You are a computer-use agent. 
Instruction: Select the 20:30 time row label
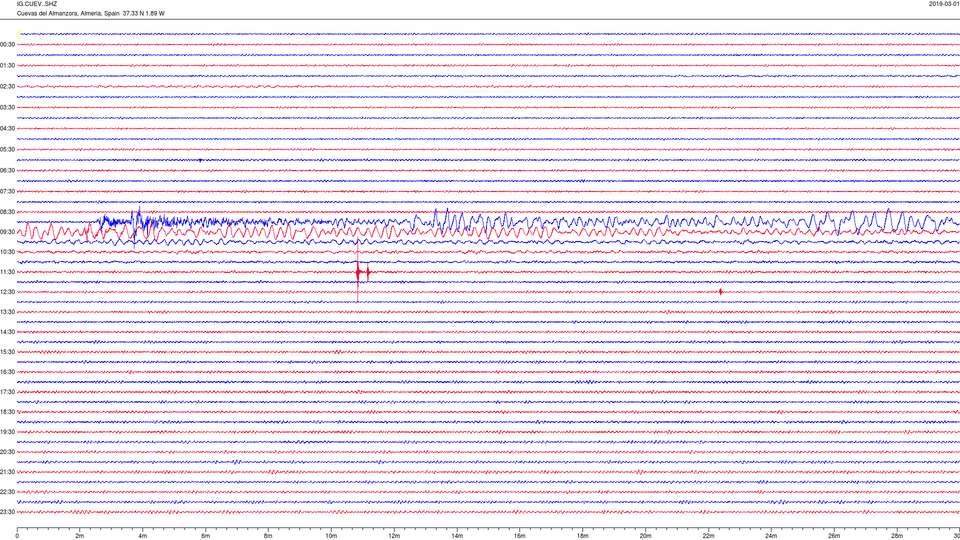(x=7, y=452)
